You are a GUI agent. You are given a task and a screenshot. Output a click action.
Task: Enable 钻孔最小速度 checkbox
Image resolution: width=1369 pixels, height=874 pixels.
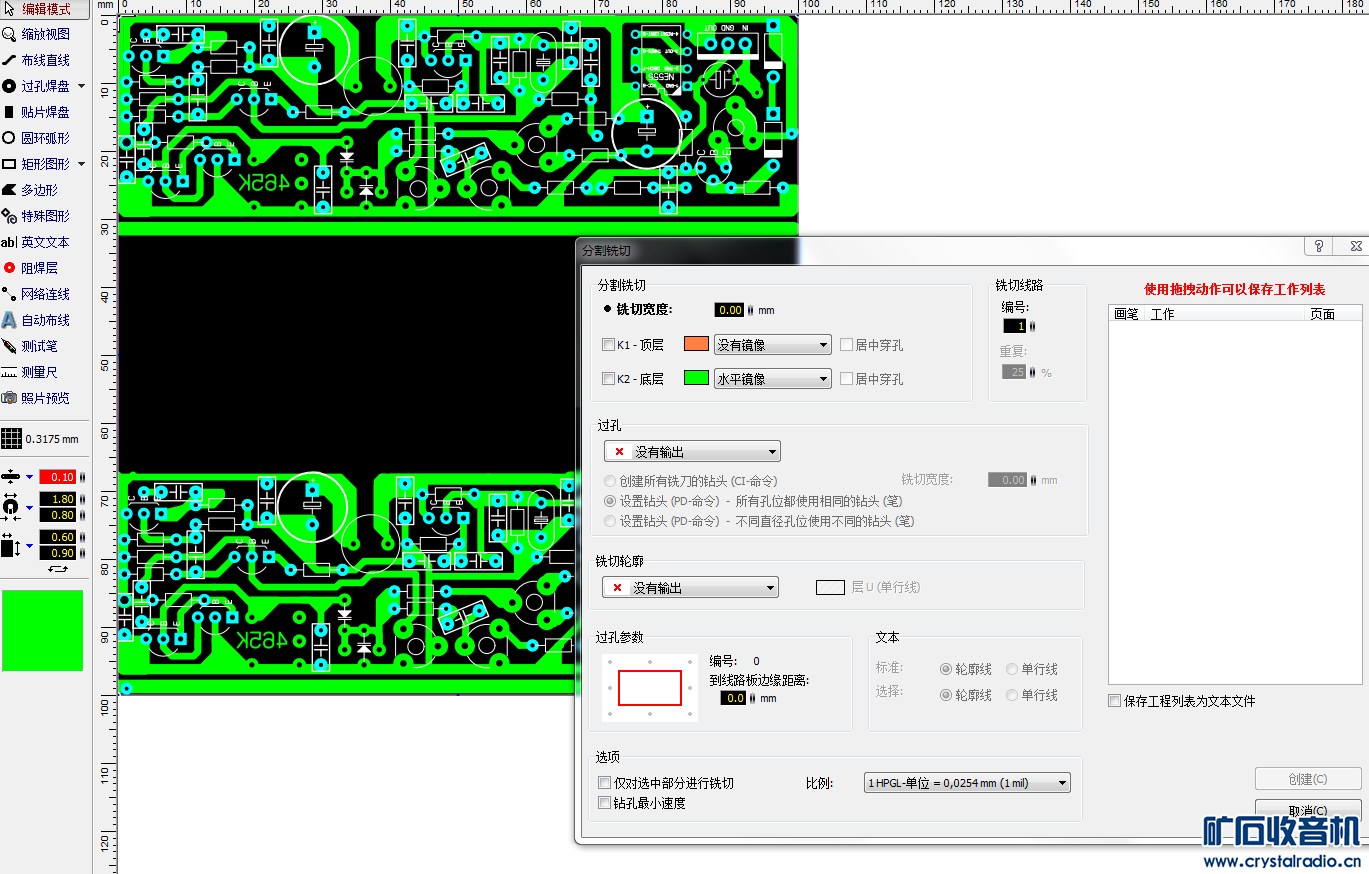604,803
